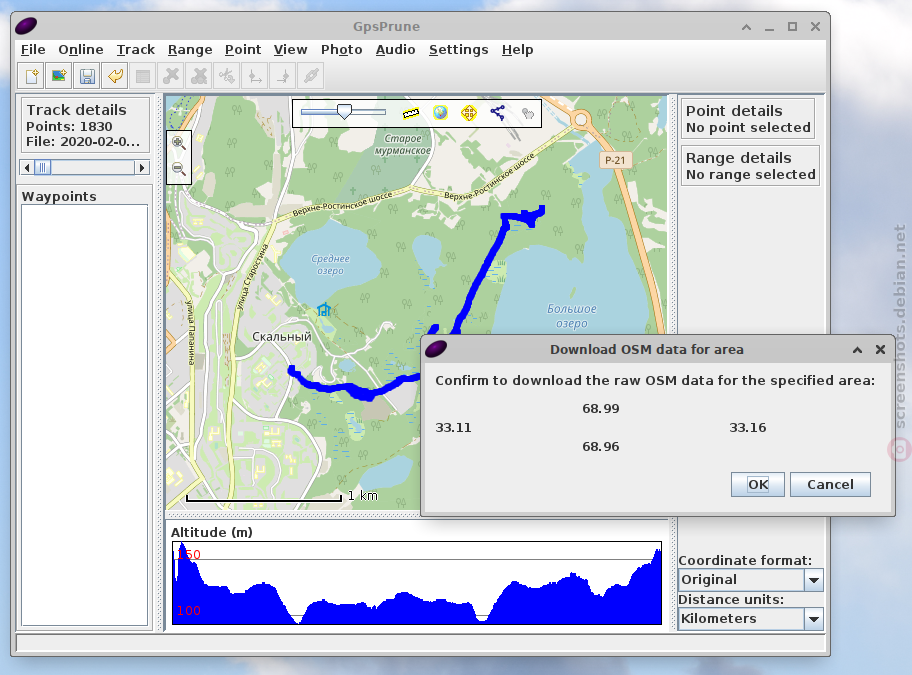
Task: Toggle autopan with the yellow arrows icon
Action: point(469,113)
